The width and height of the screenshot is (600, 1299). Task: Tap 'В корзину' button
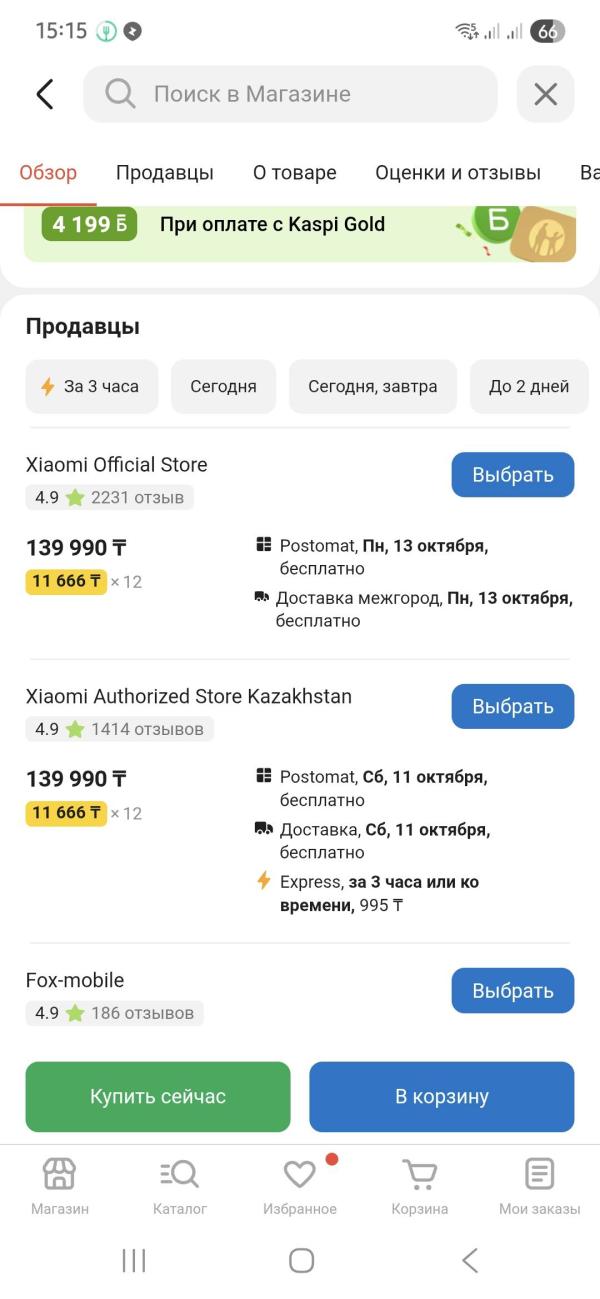click(x=441, y=1096)
